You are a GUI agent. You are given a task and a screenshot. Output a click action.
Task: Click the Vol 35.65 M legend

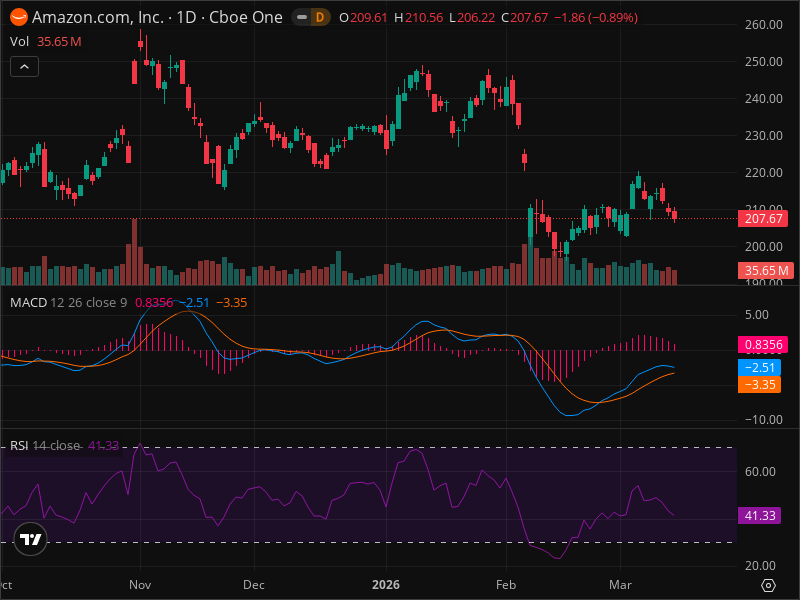pyautogui.click(x=45, y=41)
